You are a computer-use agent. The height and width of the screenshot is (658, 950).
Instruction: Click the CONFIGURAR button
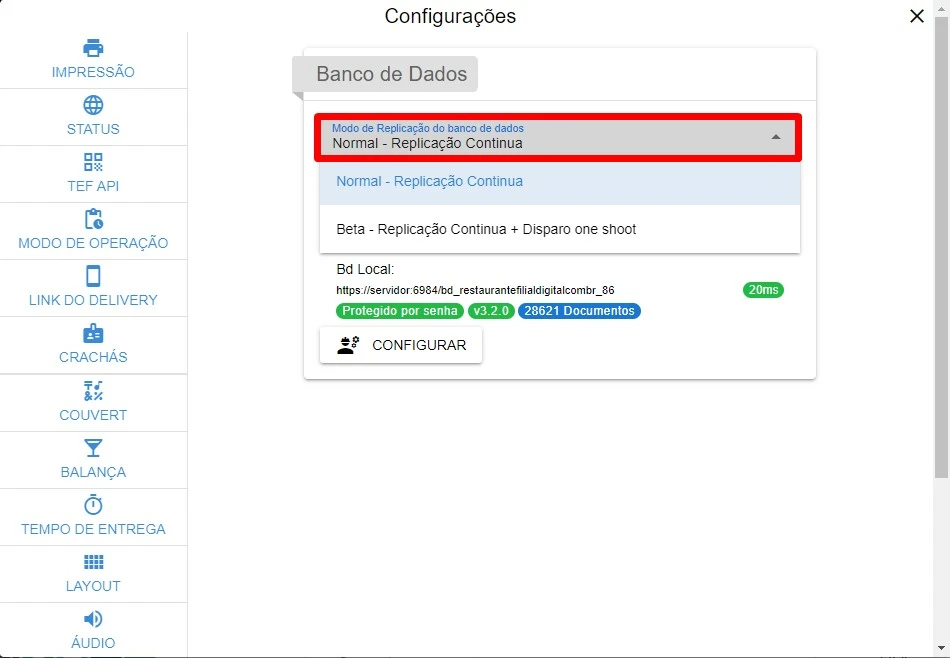click(x=401, y=345)
